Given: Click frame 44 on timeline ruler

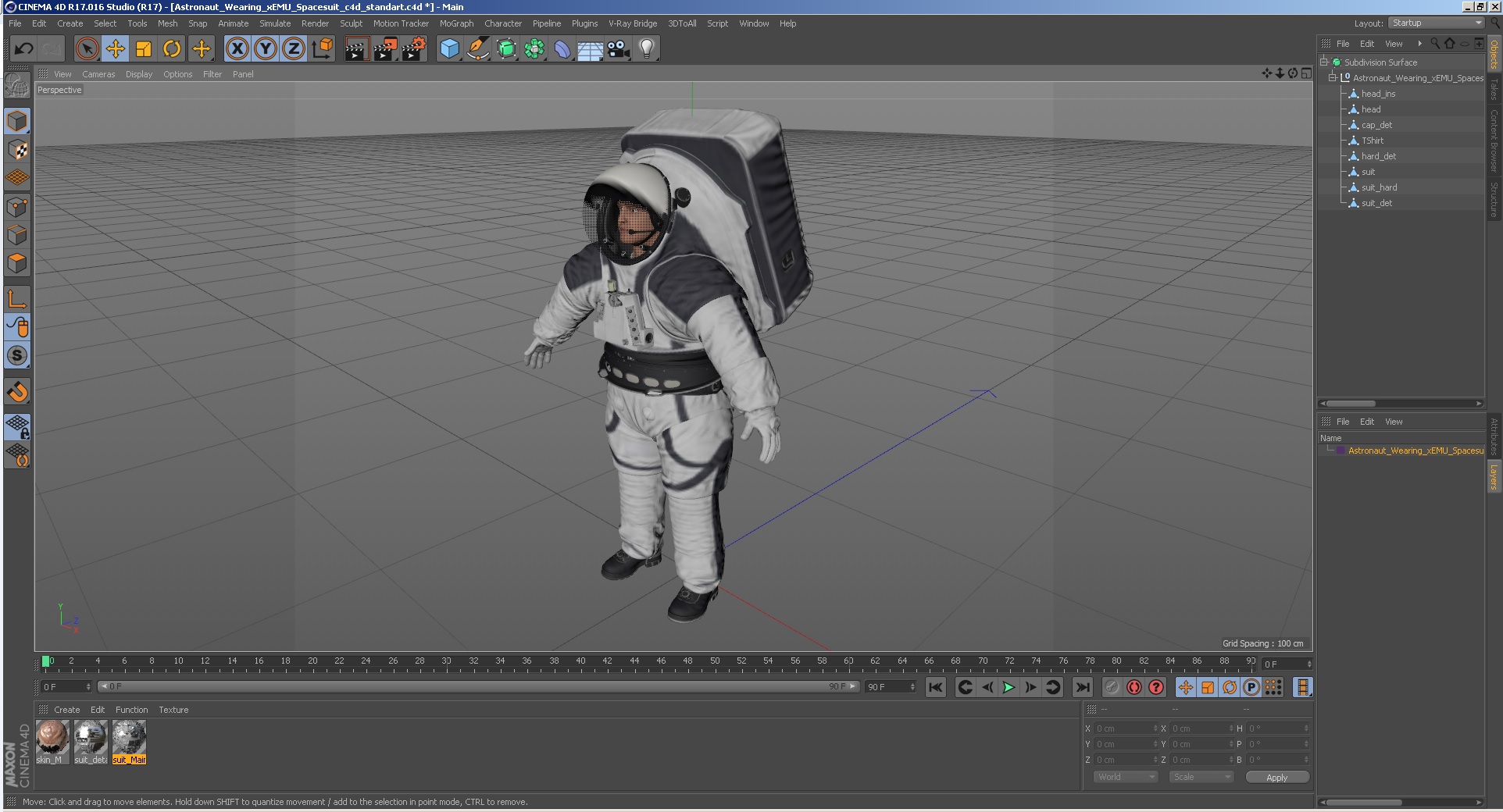Looking at the screenshot, I should 634,662.
